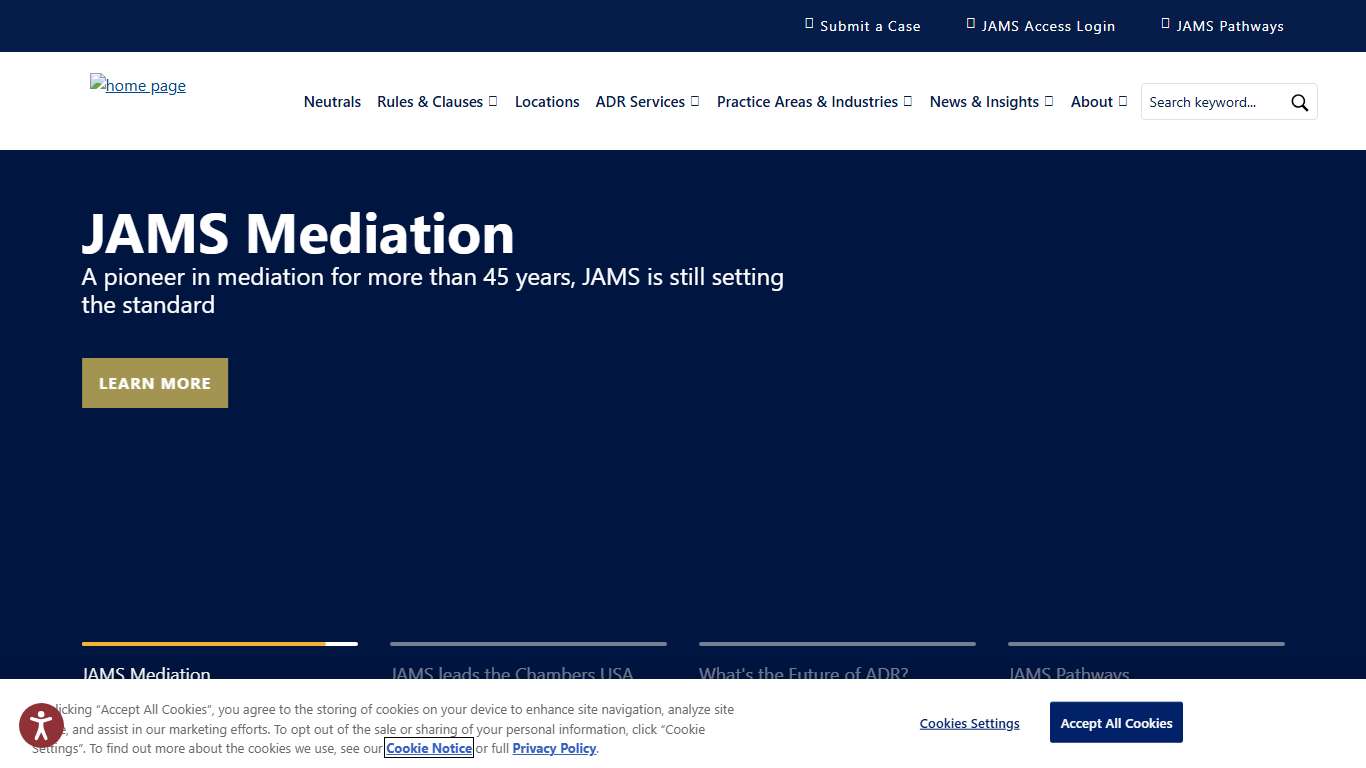Click the home page logo
The height and width of the screenshot is (768, 1366).
137,86
